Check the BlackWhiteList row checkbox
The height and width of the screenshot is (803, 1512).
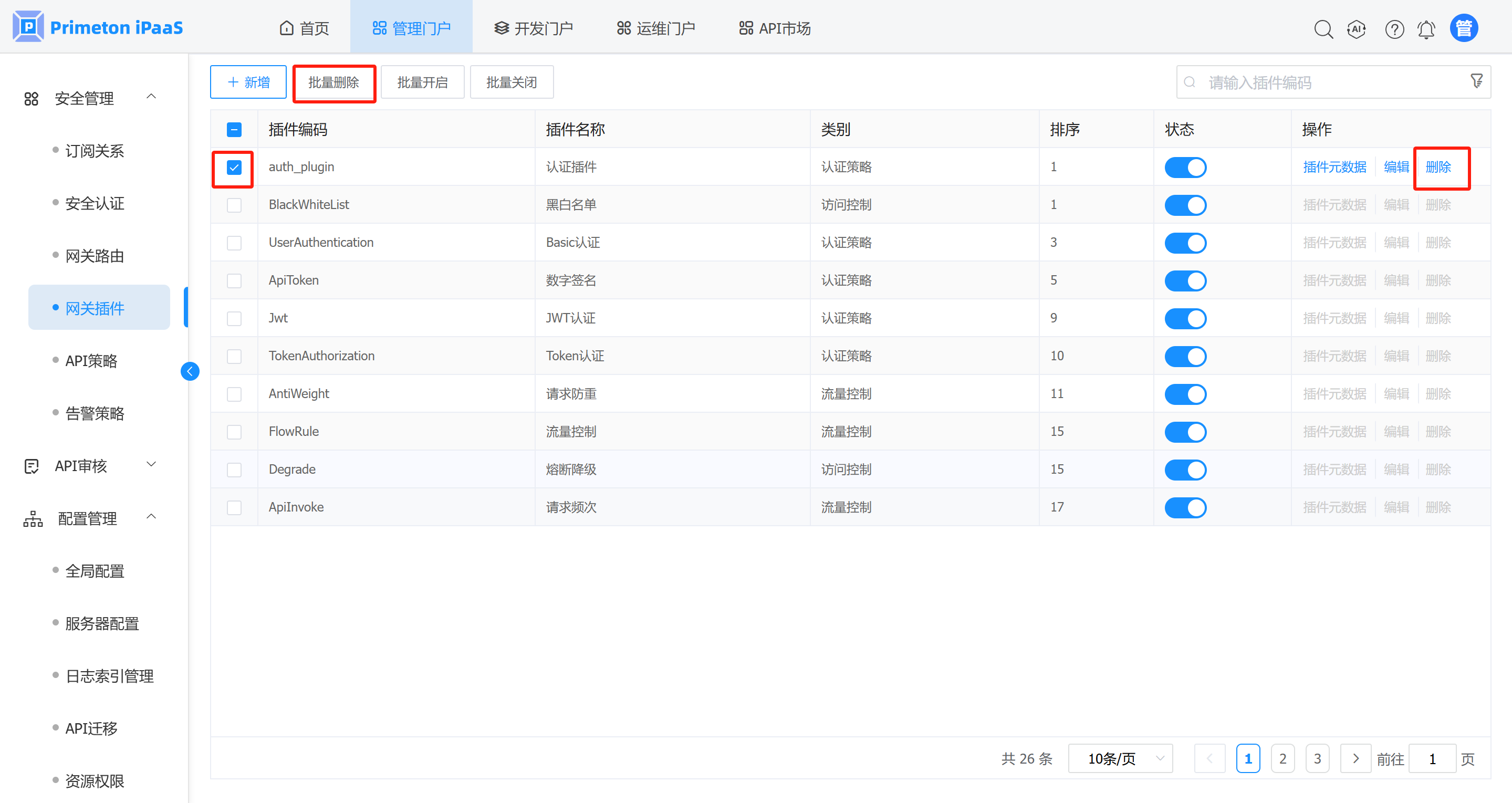(234, 205)
